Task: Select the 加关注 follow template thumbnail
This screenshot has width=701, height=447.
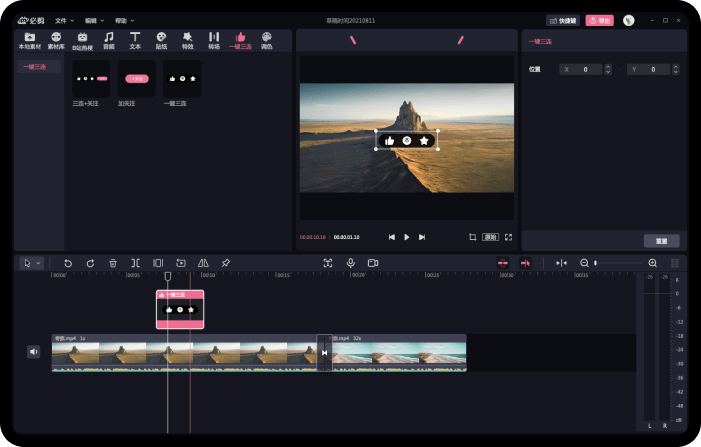Action: (136, 78)
